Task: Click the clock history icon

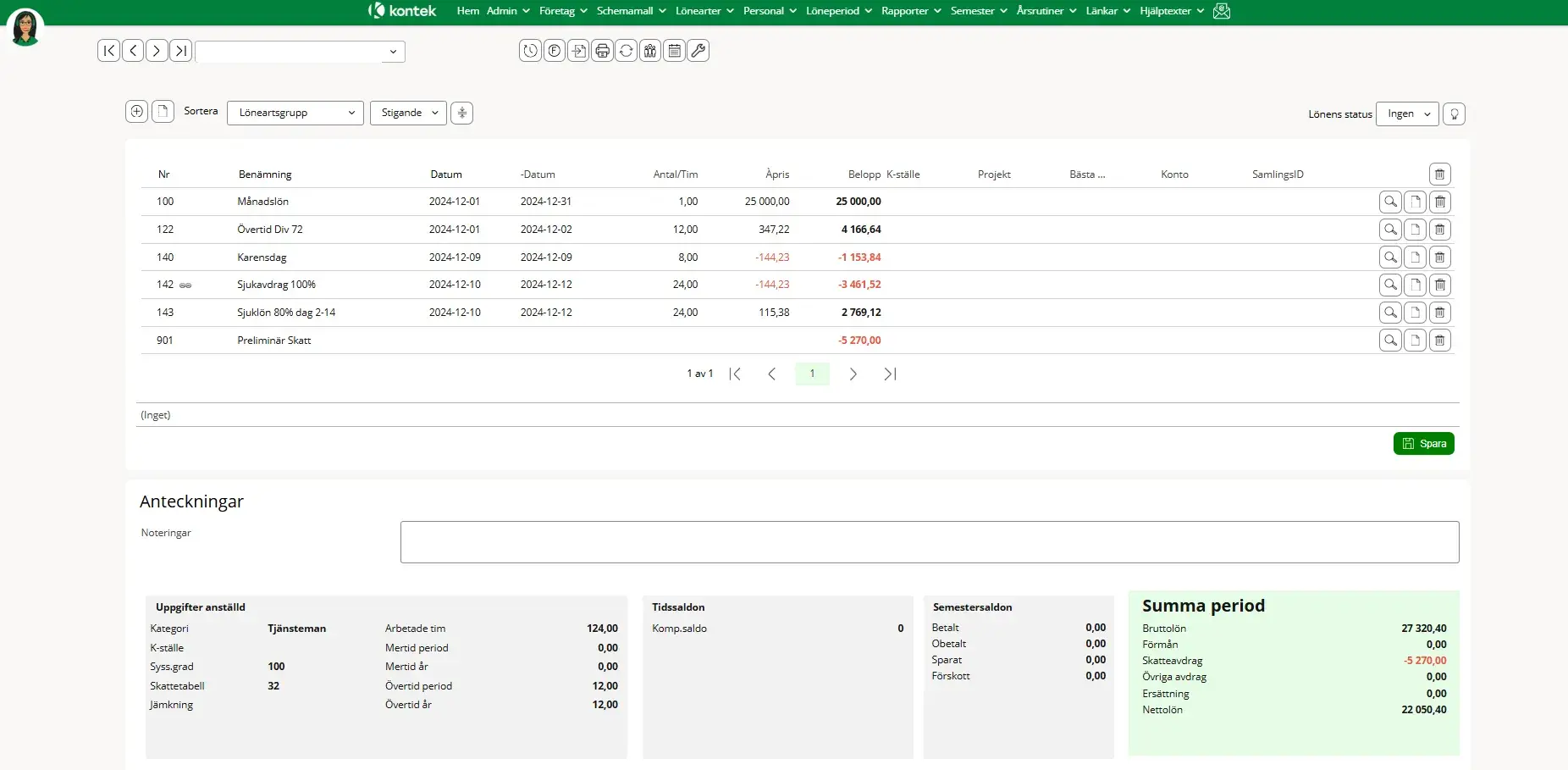Action: pos(530,51)
